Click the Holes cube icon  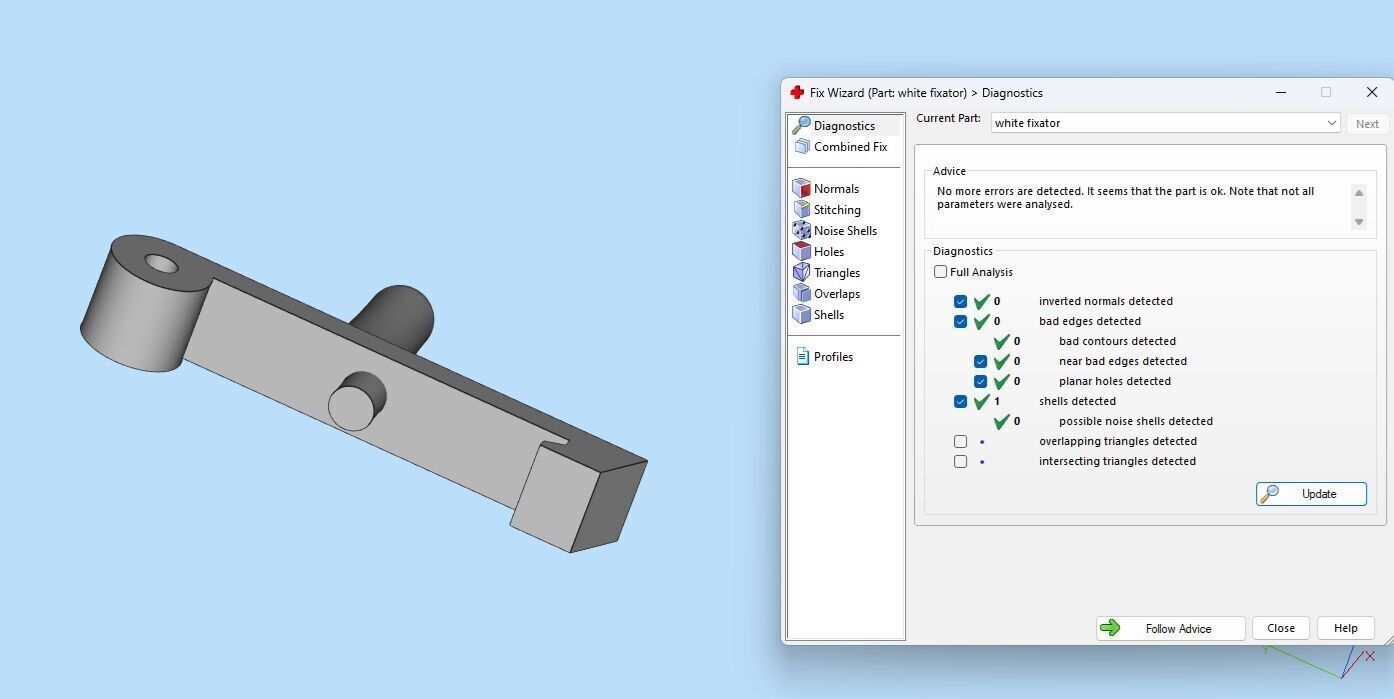click(801, 251)
